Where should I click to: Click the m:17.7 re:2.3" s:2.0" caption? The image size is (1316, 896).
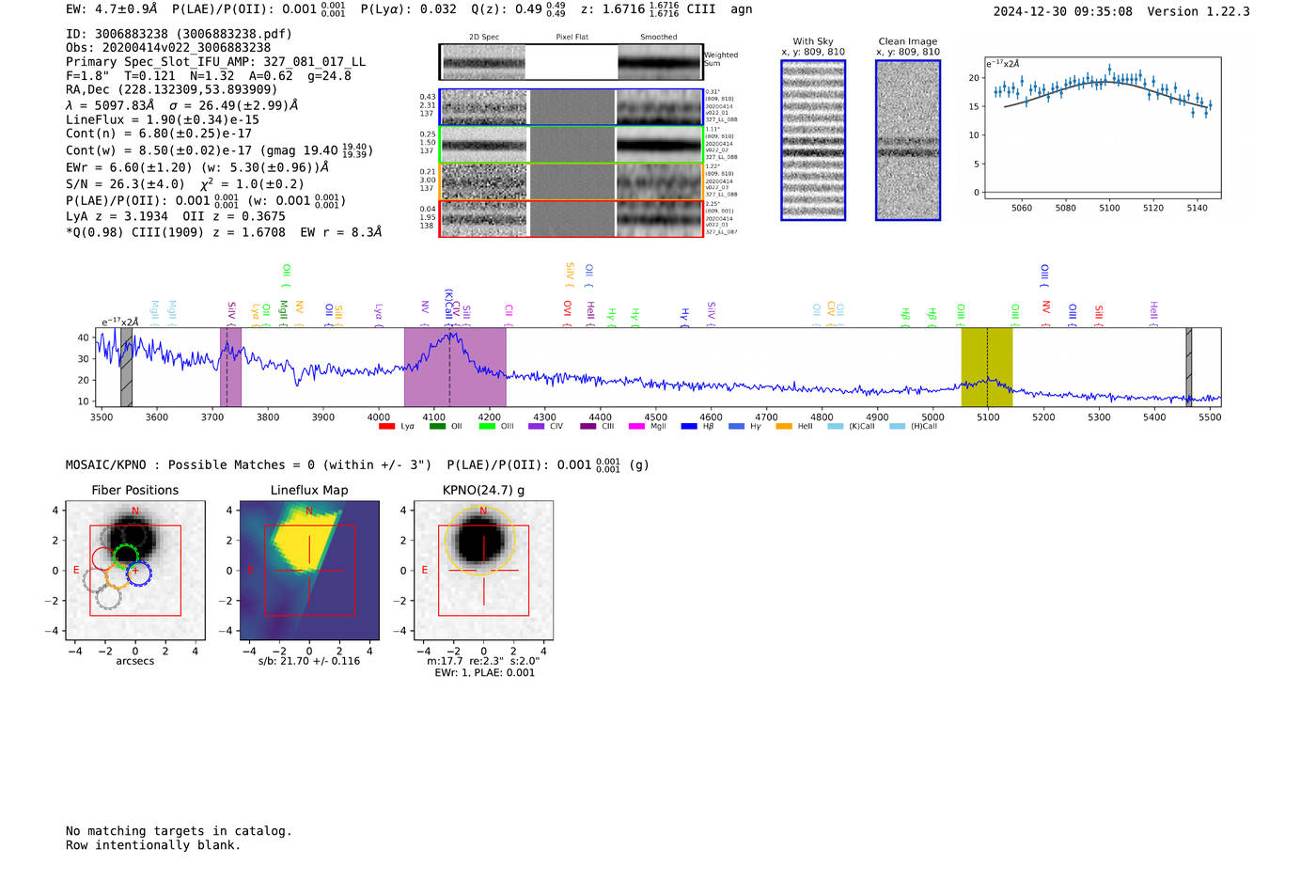[483, 661]
